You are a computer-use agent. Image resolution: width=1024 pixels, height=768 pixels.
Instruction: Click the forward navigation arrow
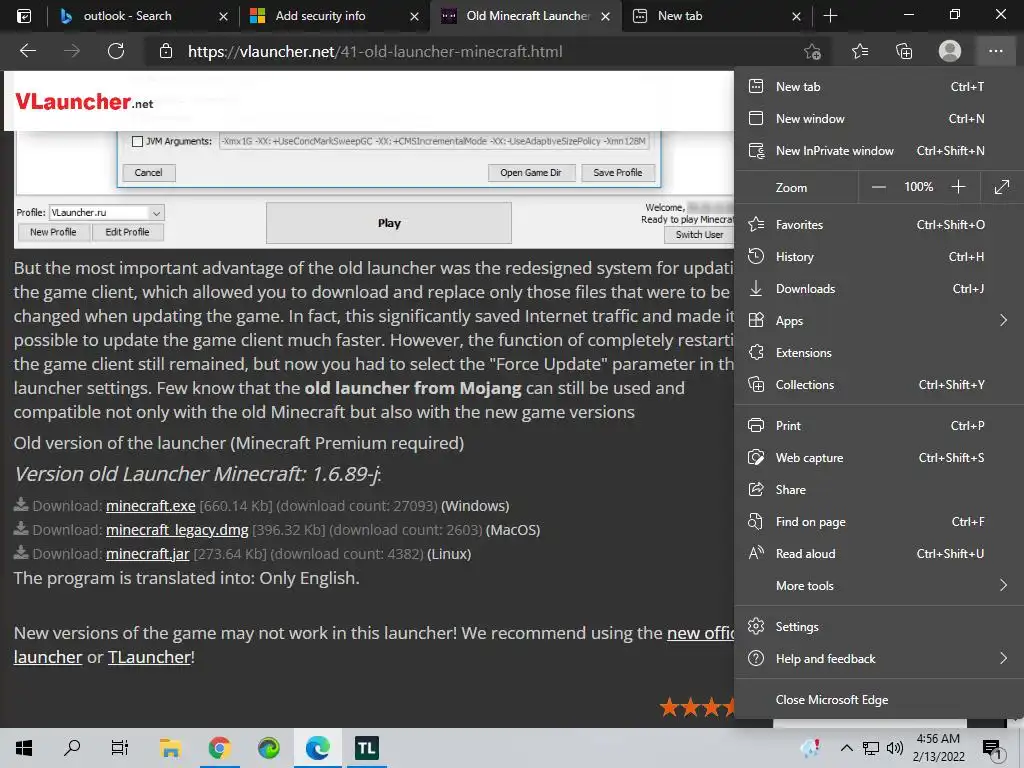[72, 51]
